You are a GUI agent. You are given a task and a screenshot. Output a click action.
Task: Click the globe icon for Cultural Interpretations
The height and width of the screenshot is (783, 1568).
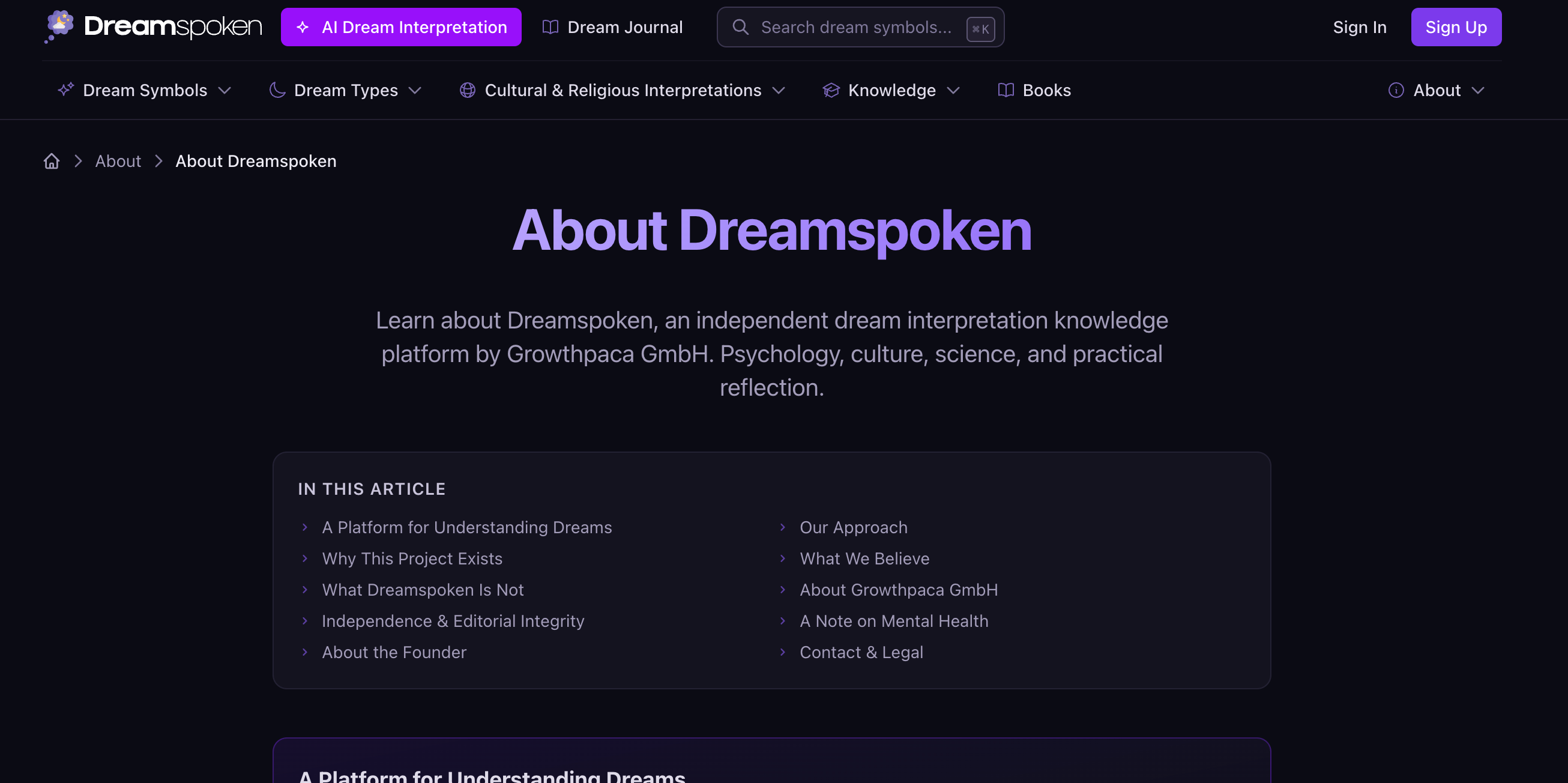coord(467,90)
